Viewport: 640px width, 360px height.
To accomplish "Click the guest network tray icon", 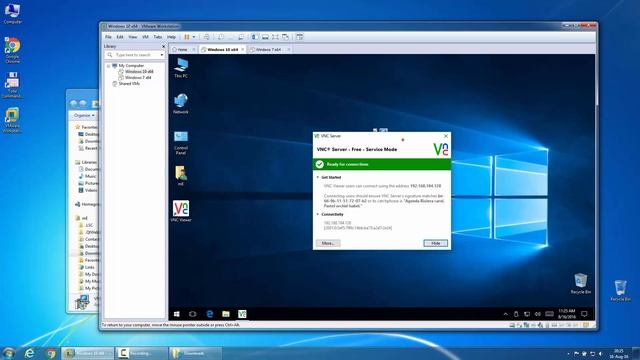I will click(x=527, y=314).
